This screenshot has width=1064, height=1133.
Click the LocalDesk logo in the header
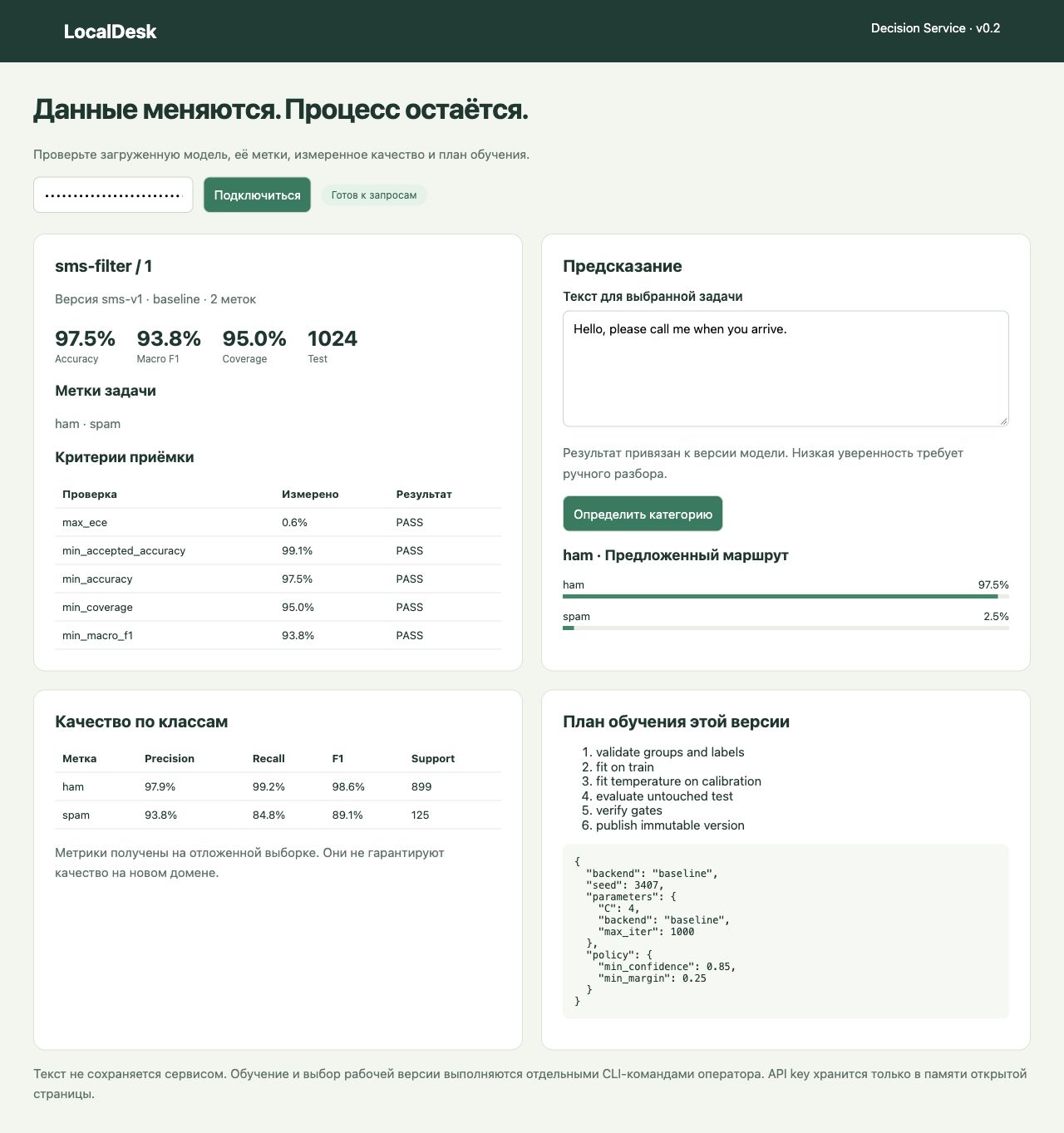pyautogui.click(x=110, y=32)
